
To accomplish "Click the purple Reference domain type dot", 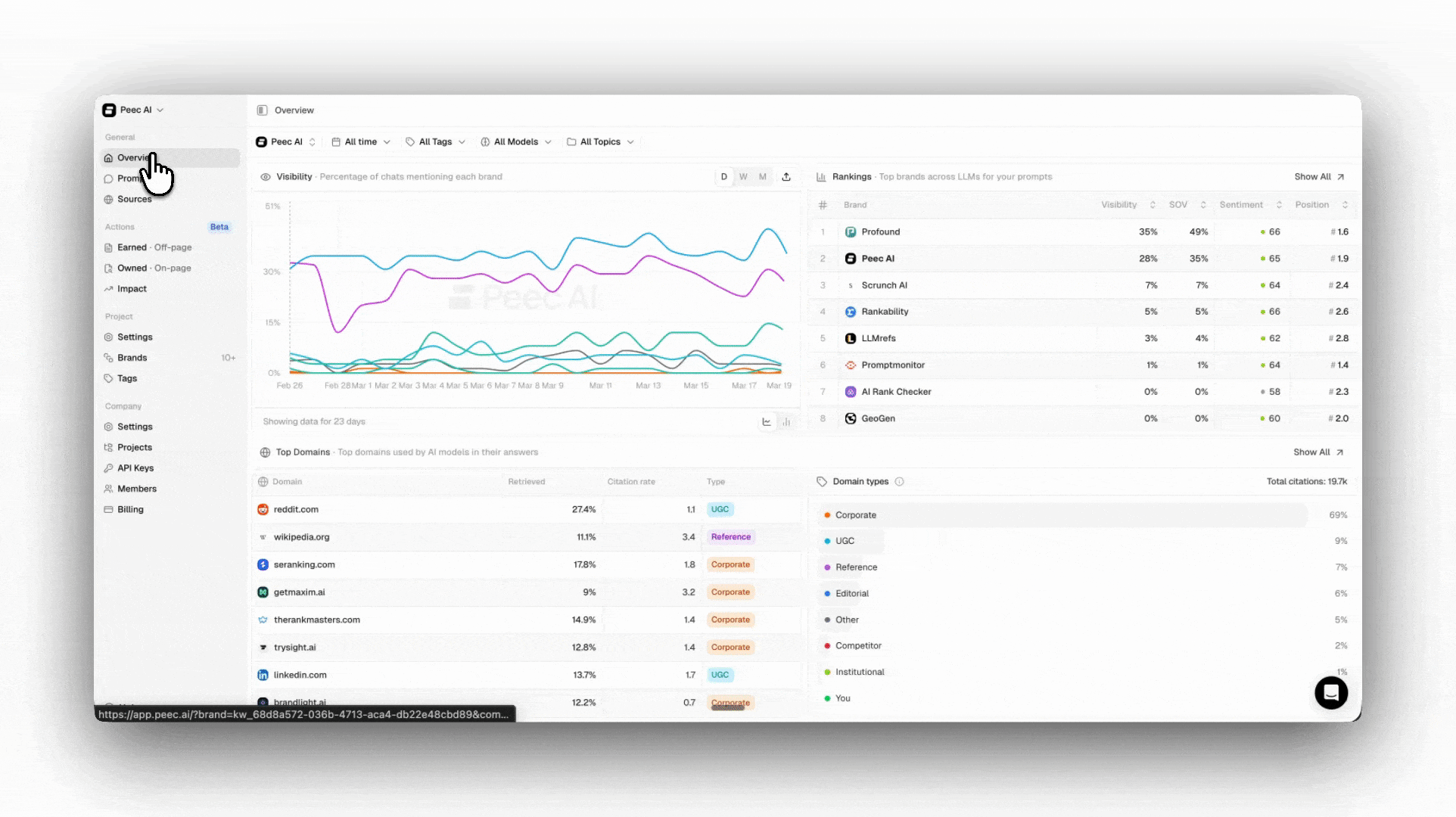I will click(827, 567).
